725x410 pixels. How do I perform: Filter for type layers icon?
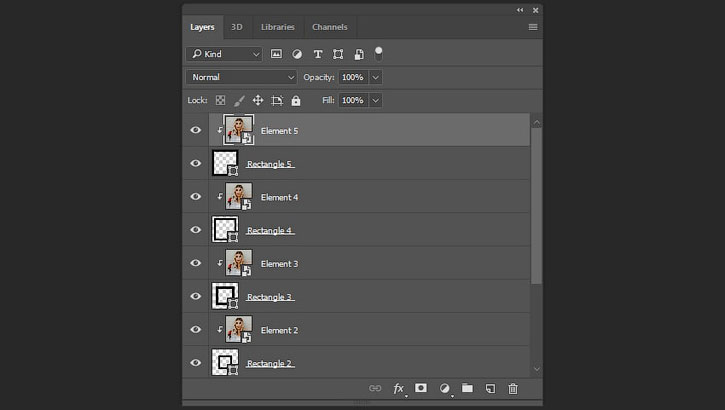coord(318,54)
